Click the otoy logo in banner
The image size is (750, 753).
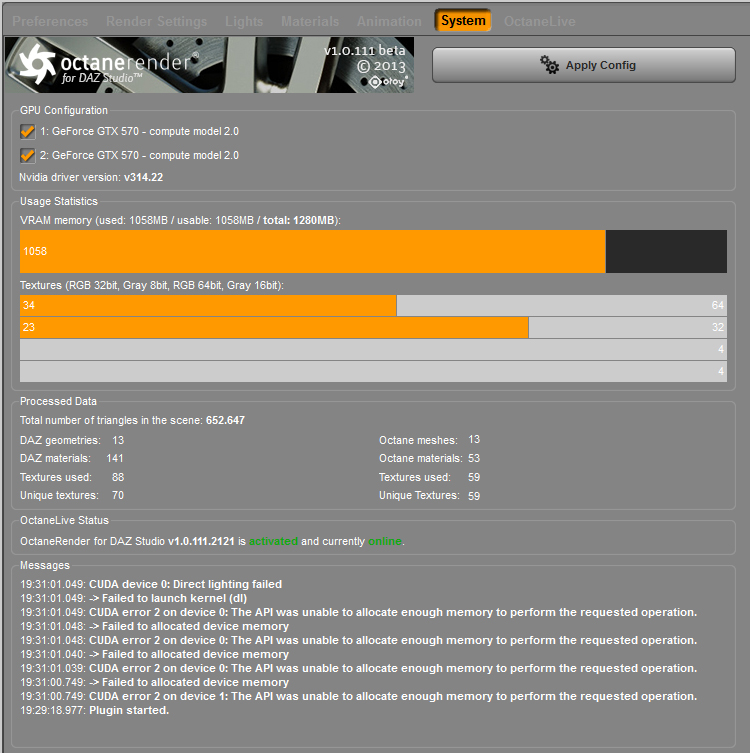click(389, 82)
